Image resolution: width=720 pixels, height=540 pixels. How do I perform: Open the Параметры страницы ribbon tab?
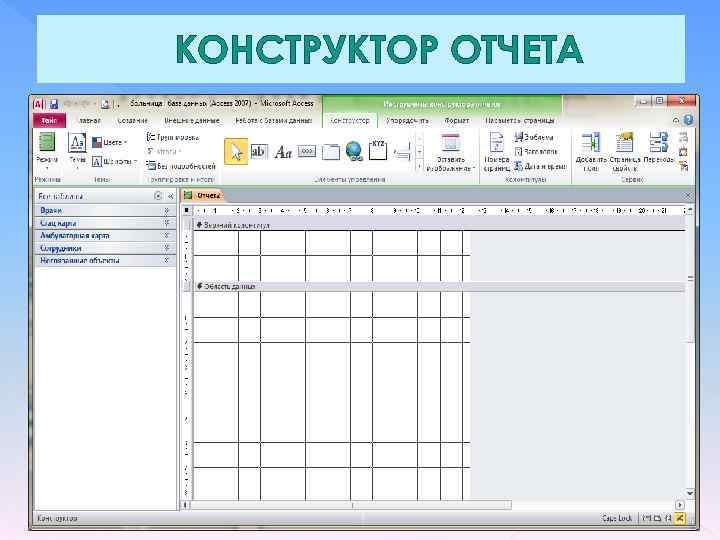point(520,121)
